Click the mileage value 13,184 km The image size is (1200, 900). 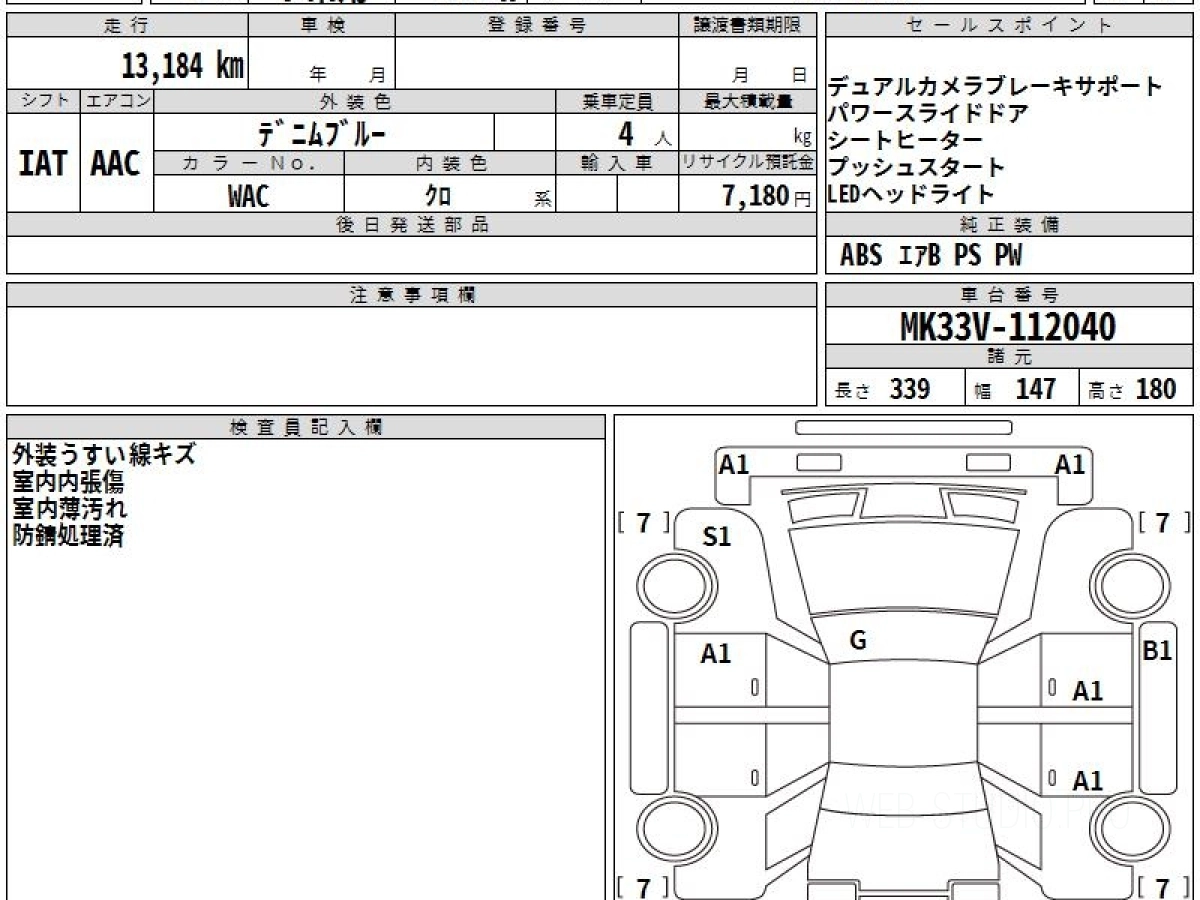pyautogui.click(x=182, y=67)
